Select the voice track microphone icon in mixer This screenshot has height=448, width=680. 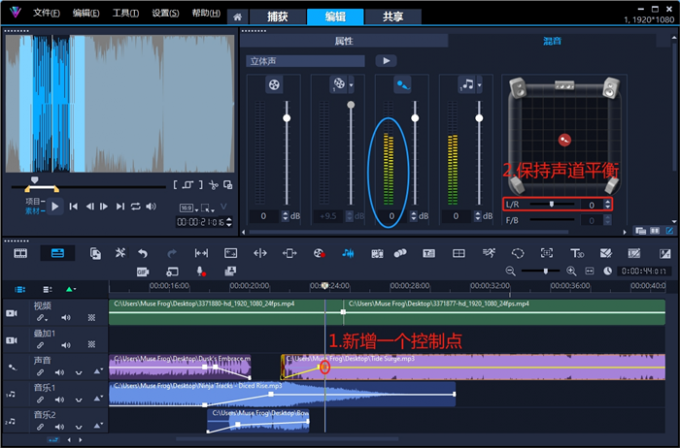coord(402,86)
